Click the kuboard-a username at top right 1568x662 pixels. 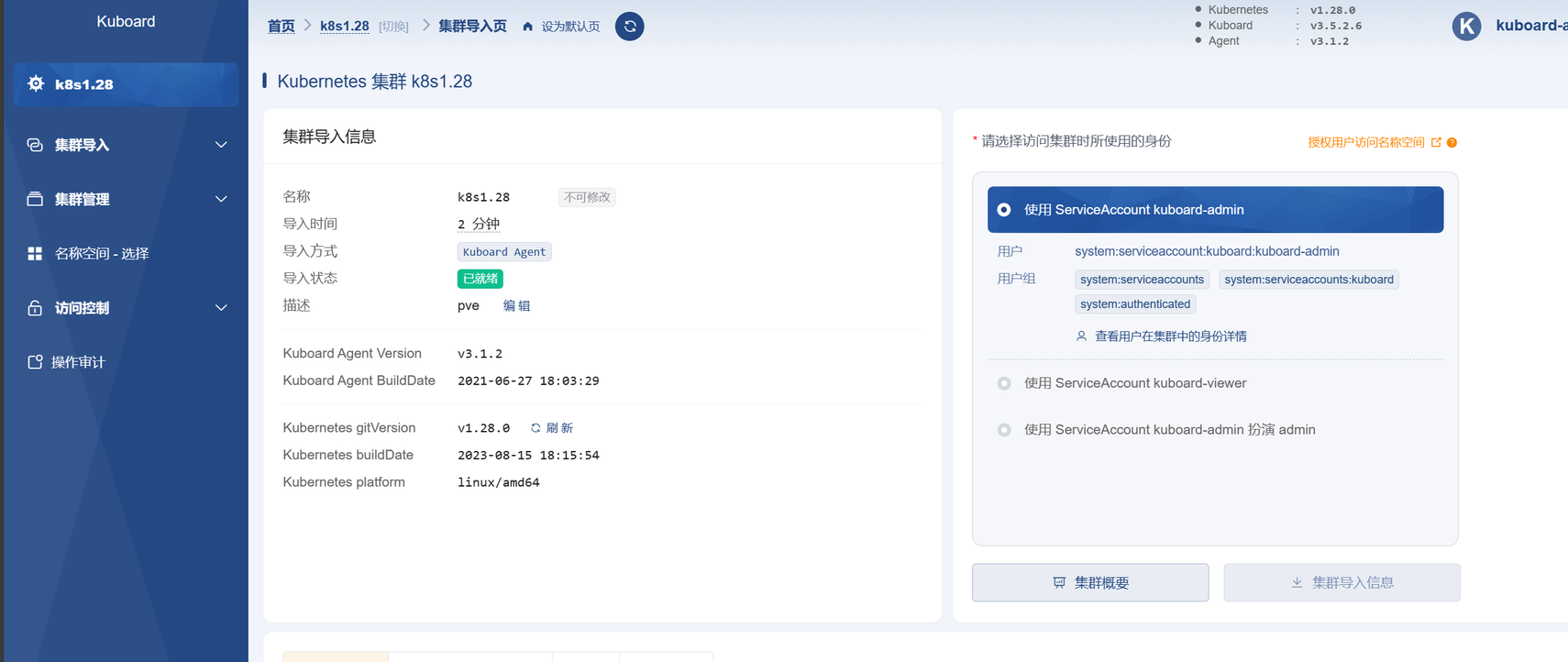coord(1531,26)
